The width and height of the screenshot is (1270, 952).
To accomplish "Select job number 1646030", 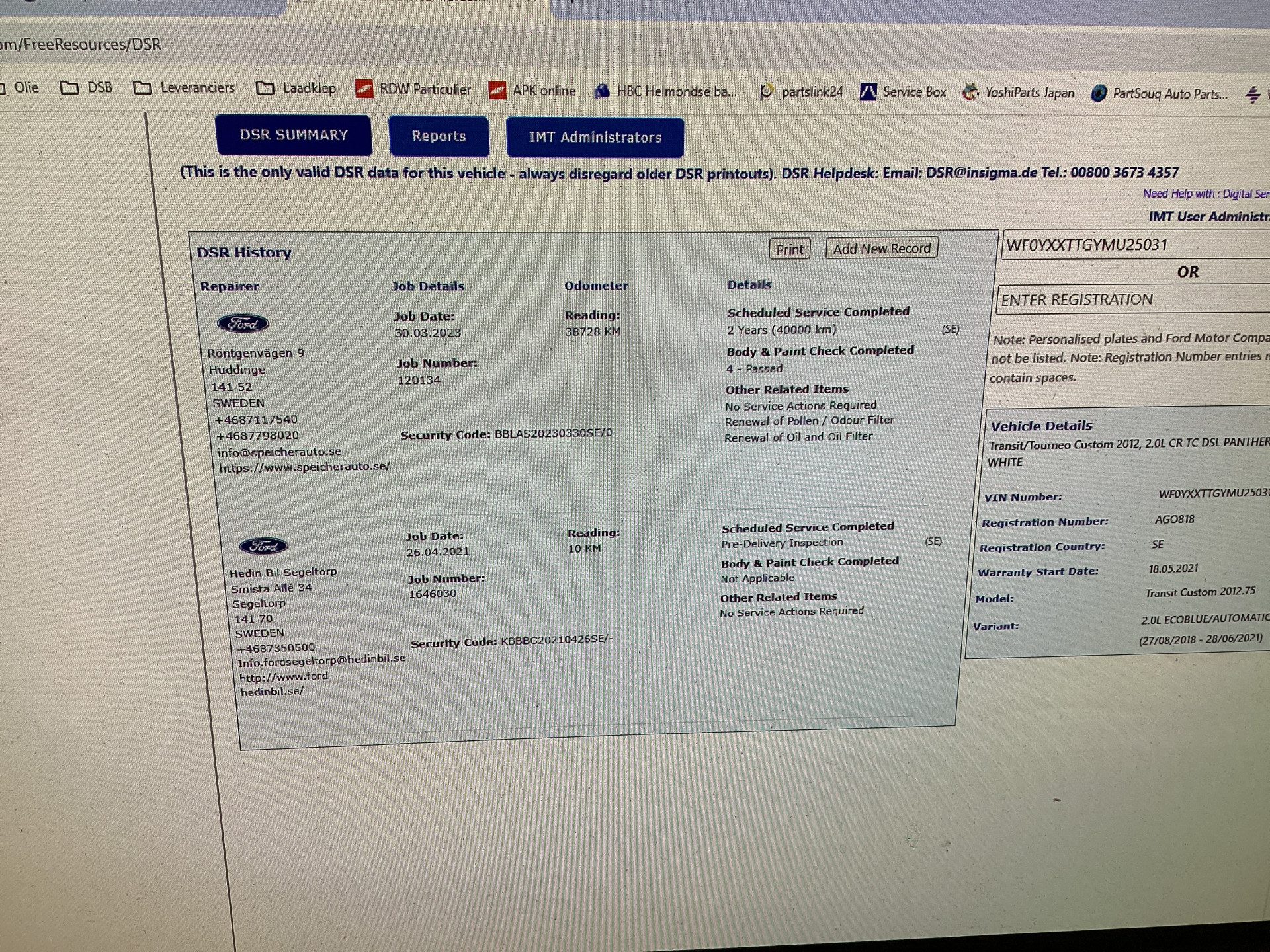I will pyautogui.click(x=433, y=593).
